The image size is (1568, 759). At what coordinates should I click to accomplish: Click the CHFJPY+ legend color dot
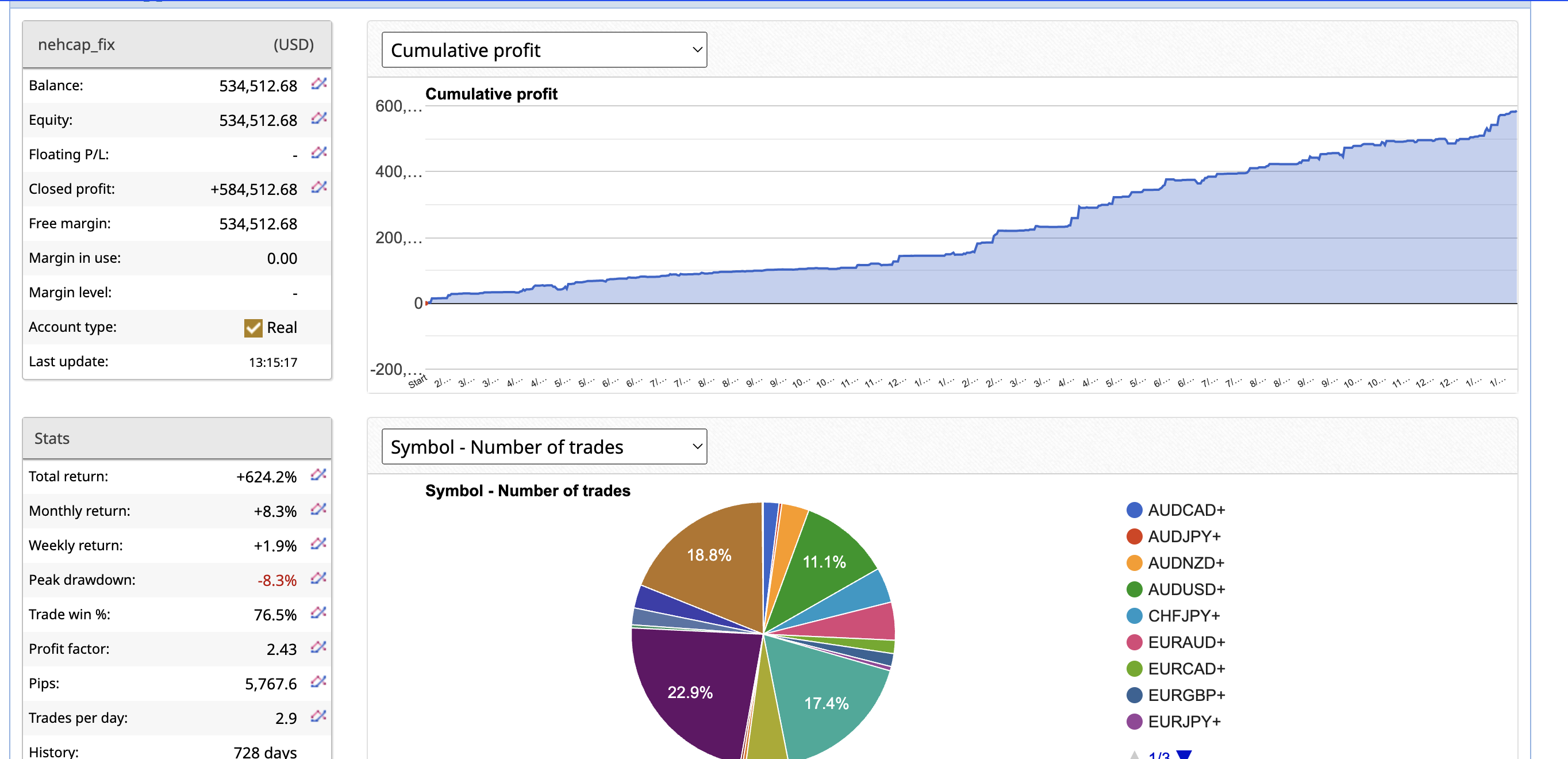point(1134,616)
